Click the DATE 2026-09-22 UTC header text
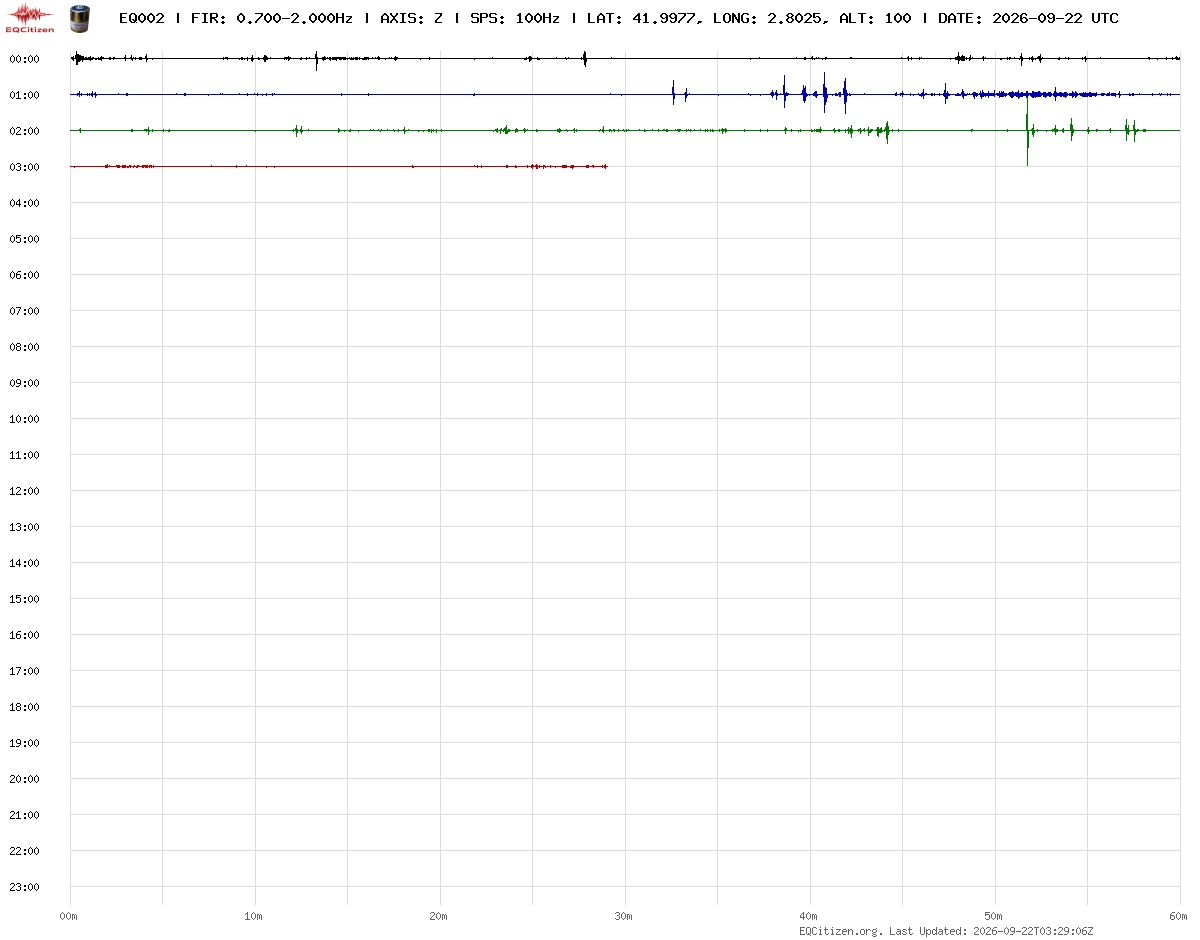Viewport: 1200px width, 940px height. coord(1028,18)
